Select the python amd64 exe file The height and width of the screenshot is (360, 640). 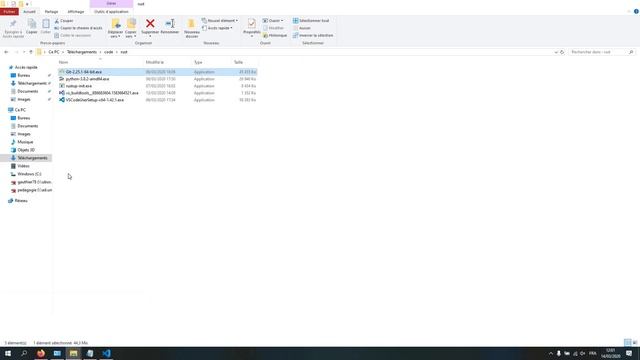158,79
